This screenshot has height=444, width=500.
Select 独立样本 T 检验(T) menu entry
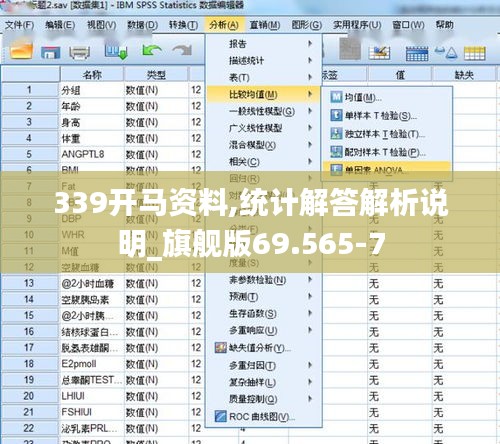[x=385, y=134]
